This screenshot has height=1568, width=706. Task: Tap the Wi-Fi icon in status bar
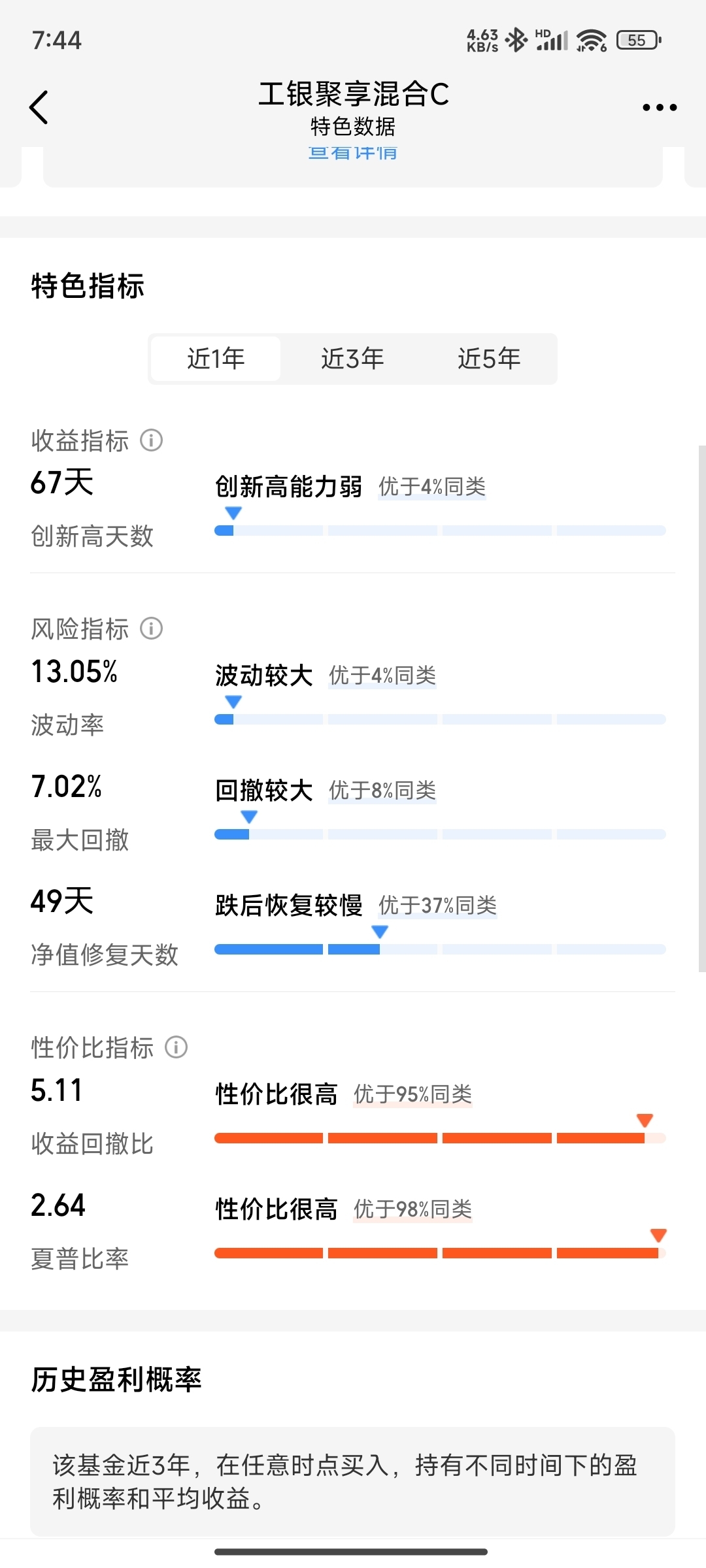pyautogui.click(x=592, y=41)
